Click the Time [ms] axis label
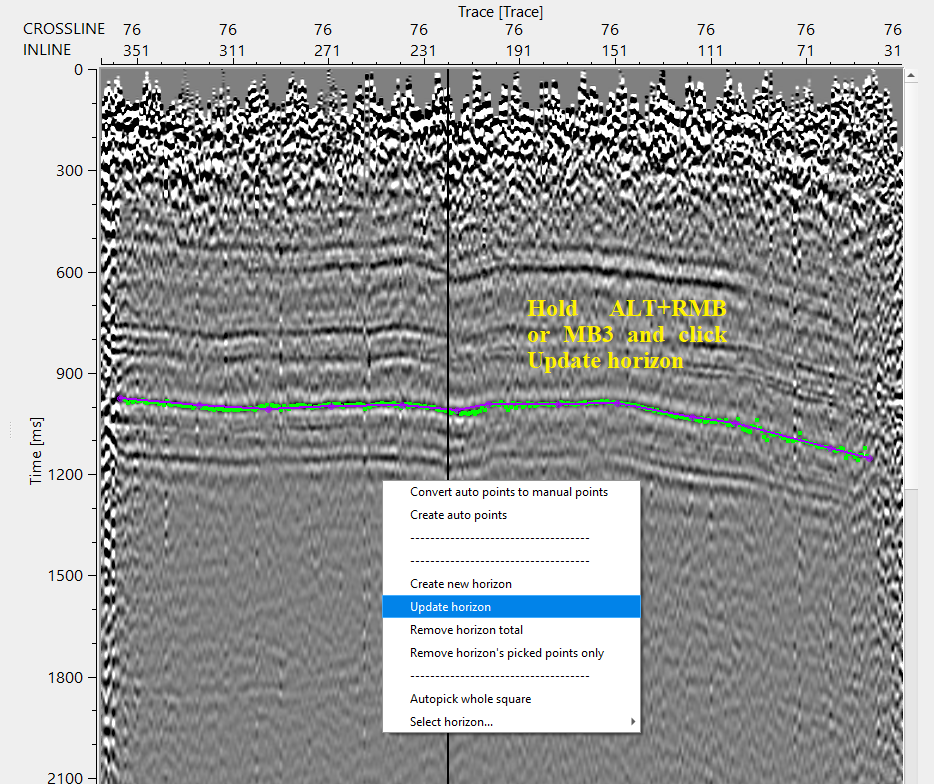 pyautogui.click(x=36, y=452)
